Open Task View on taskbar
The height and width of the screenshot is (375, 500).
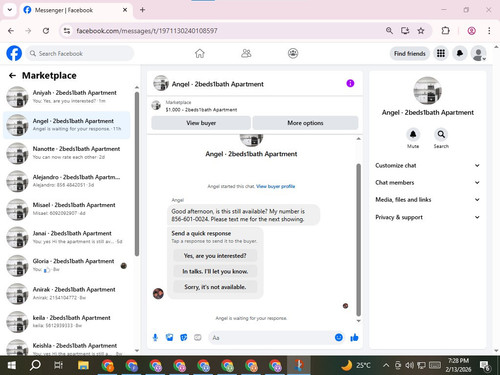coord(59,365)
